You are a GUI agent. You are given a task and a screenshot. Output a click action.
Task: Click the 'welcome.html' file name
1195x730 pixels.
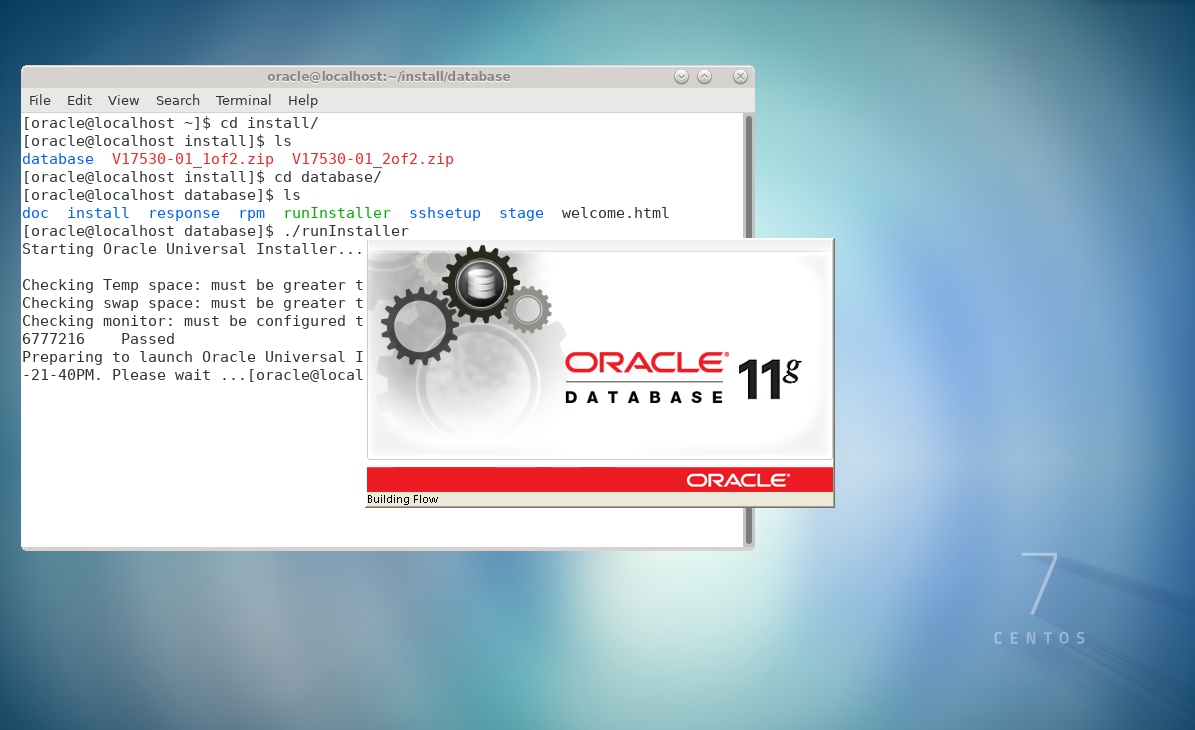pos(615,213)
